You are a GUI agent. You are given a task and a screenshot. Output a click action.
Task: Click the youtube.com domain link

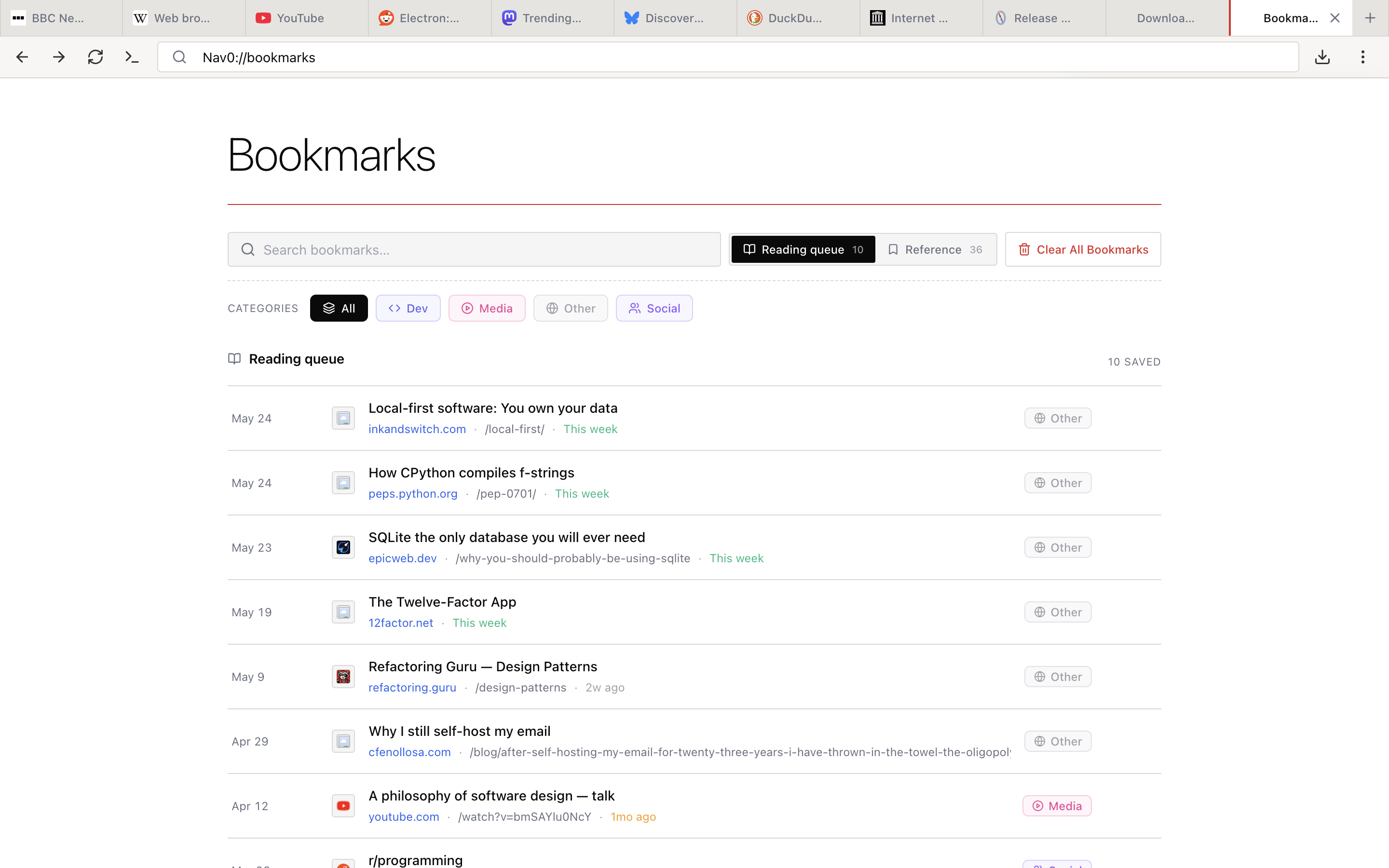pyautogui.click(x=404, y=816)
